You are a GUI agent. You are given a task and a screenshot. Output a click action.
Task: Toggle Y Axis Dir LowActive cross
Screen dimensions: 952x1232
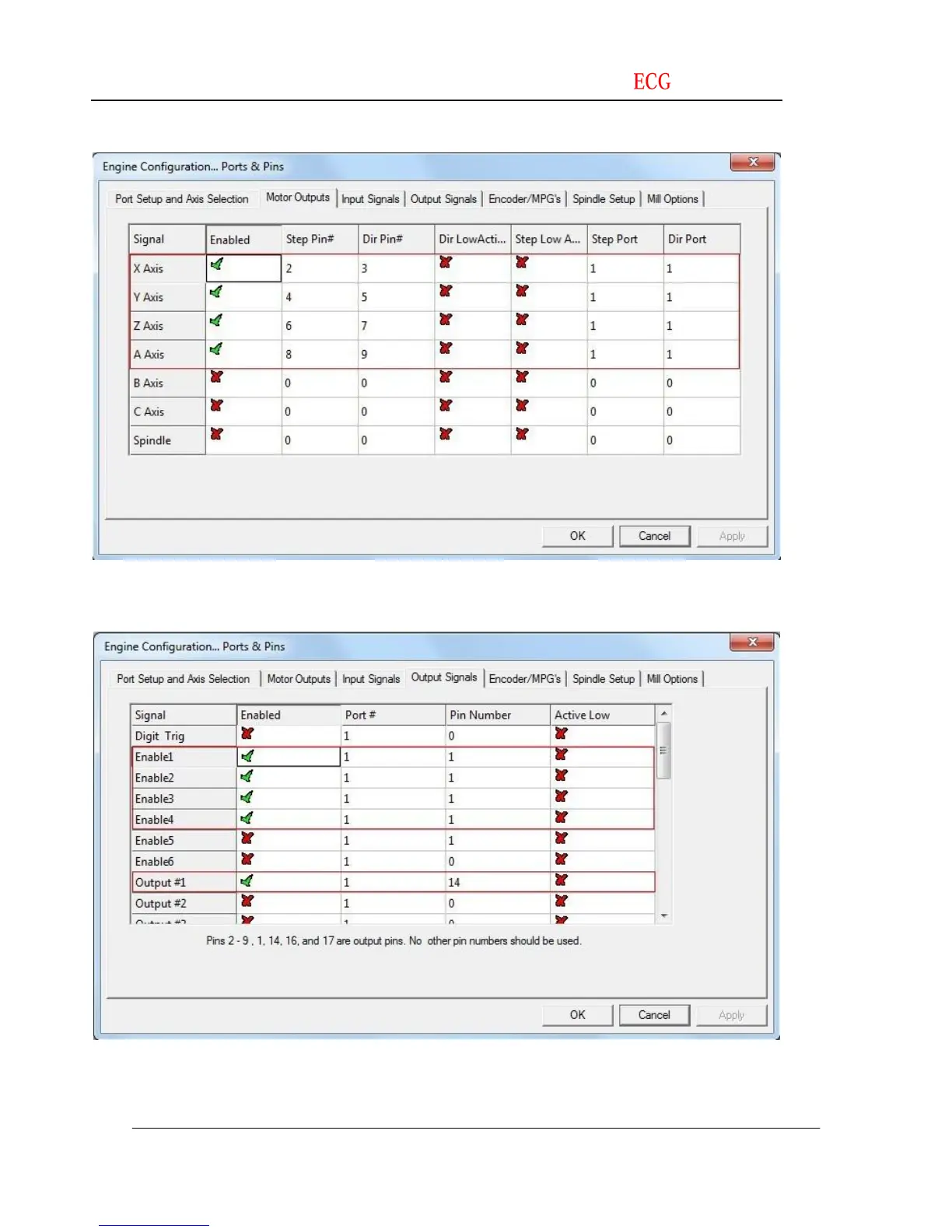(446, 290)
